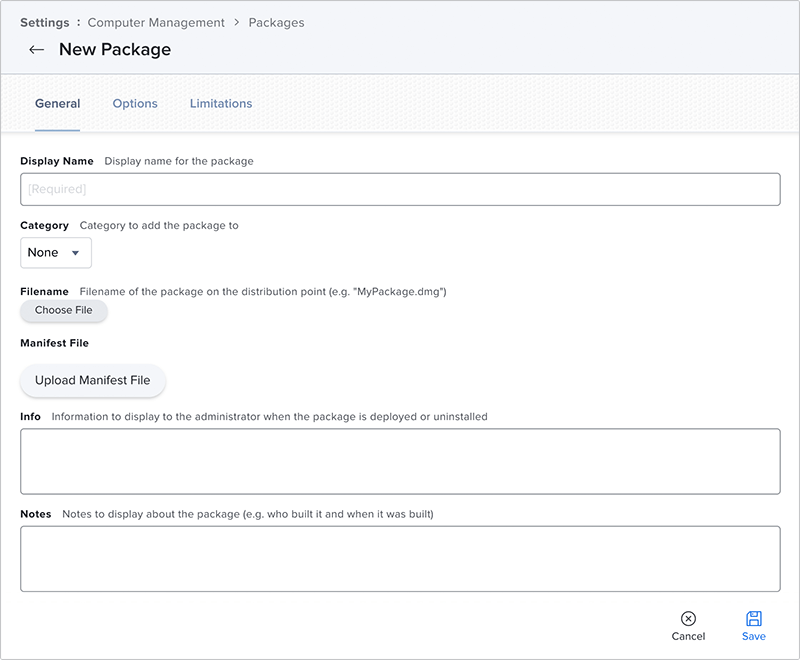
Task: Open the None category dropdown
Action: [55, 253]
